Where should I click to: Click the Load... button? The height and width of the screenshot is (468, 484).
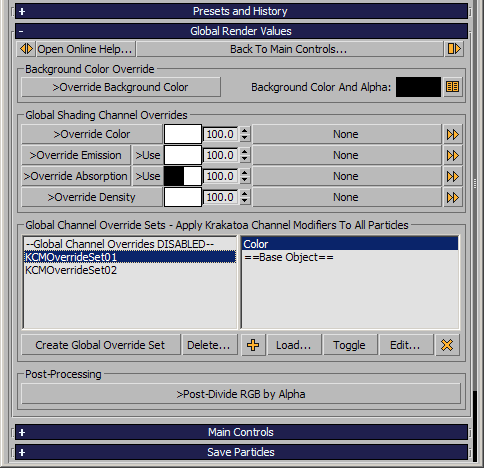click(294, 345)
